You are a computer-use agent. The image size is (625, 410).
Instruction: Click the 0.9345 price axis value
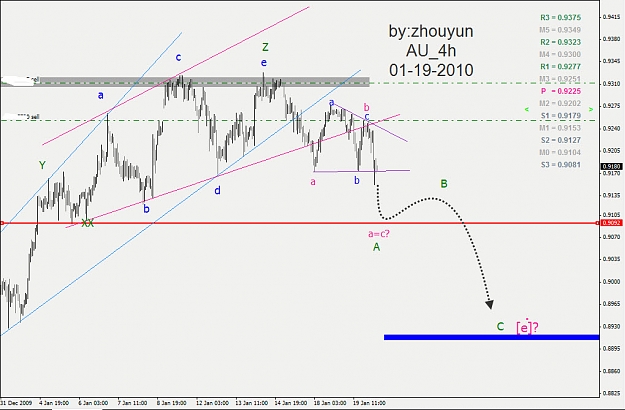pos(611,61)
